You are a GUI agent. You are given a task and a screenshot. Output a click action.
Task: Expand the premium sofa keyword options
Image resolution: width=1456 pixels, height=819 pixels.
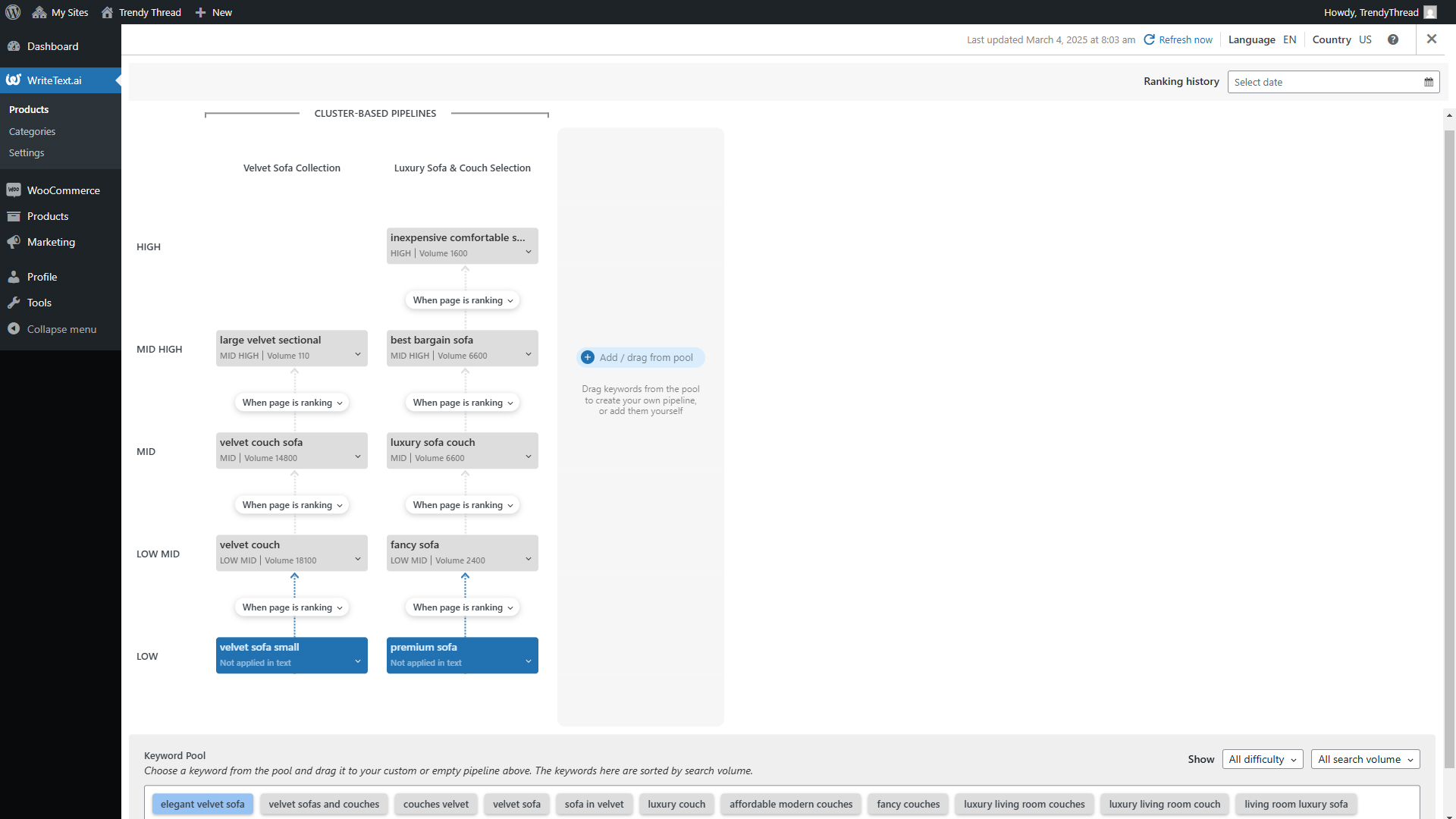tap(529, 661)
